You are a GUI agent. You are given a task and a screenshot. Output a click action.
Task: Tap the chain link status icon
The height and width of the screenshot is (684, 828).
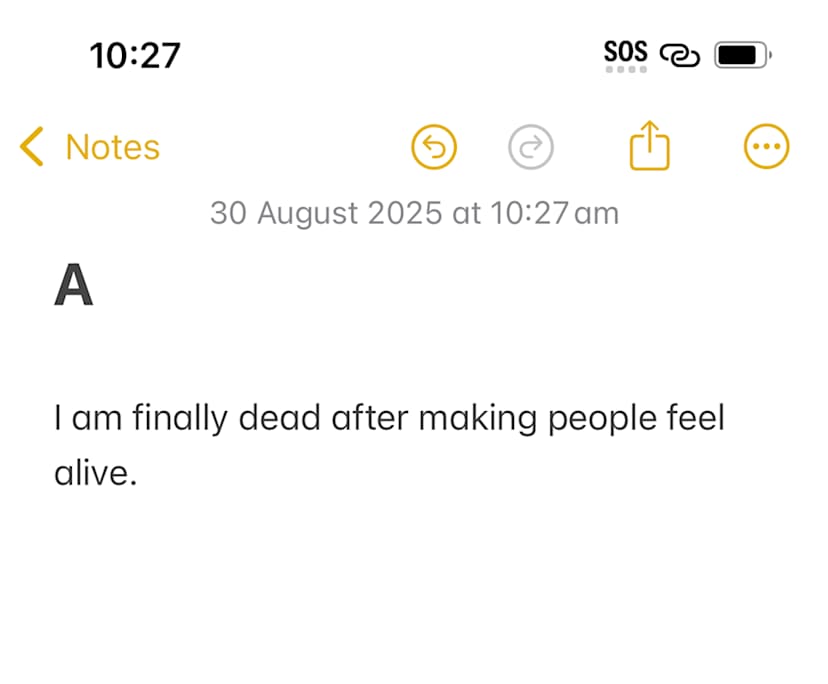pyautogui.click(x=680, y=54)
